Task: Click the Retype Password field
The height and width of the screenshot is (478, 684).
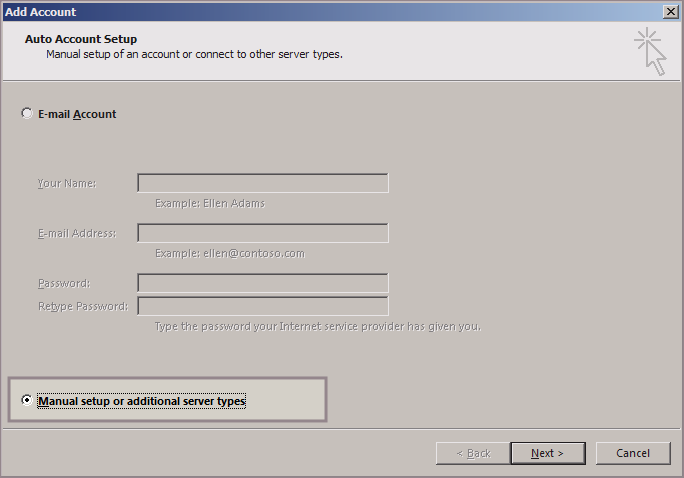Action: pos(263,306)
